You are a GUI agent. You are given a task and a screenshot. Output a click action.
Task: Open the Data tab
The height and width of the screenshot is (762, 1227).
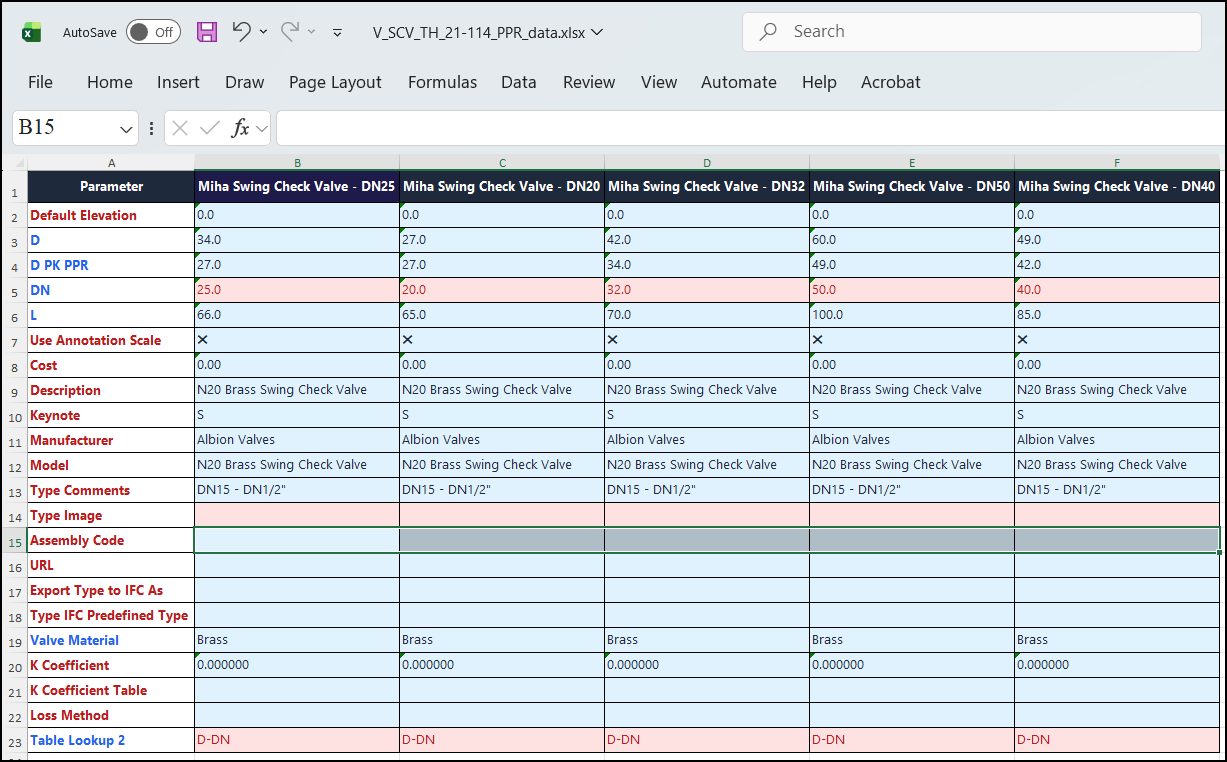coord(519,82)
